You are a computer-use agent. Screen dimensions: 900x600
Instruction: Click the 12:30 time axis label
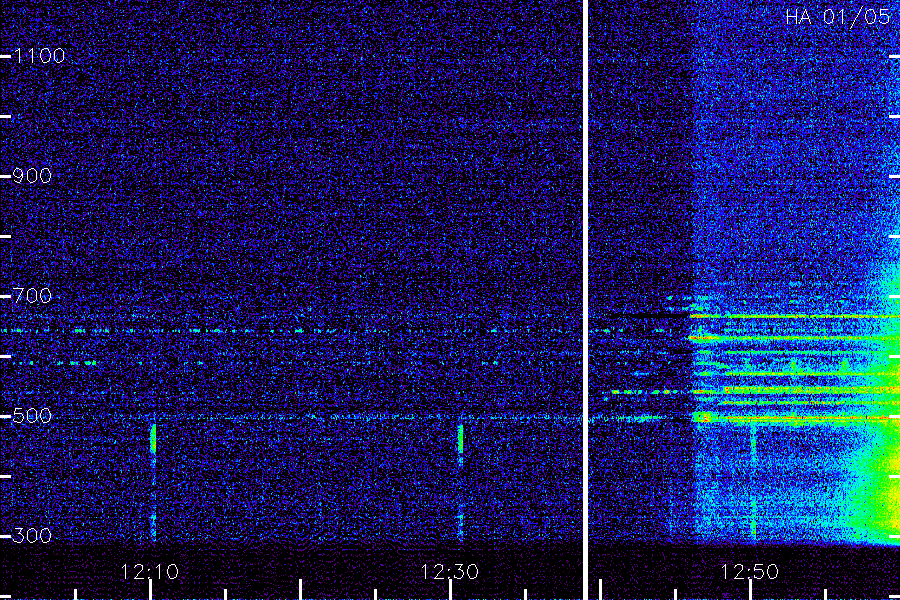449,572
